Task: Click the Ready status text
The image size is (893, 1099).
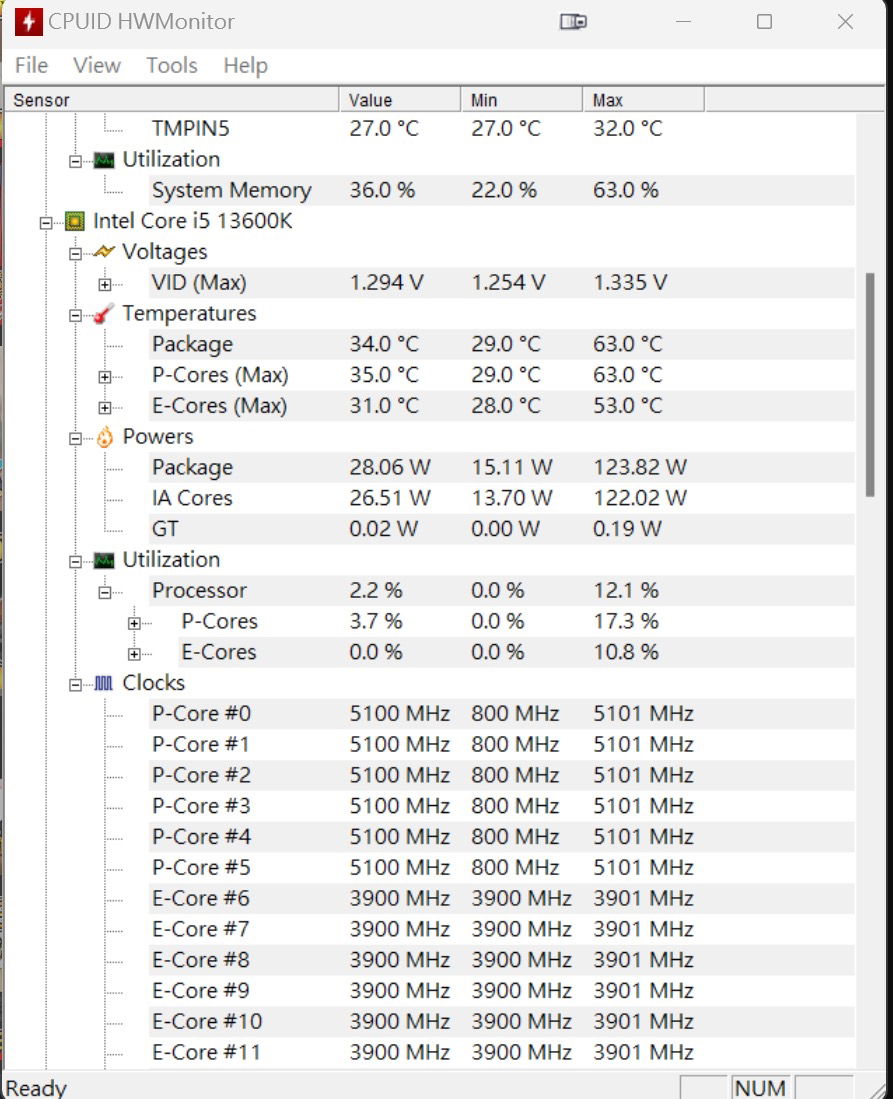Action: (x=36, y=1088)
